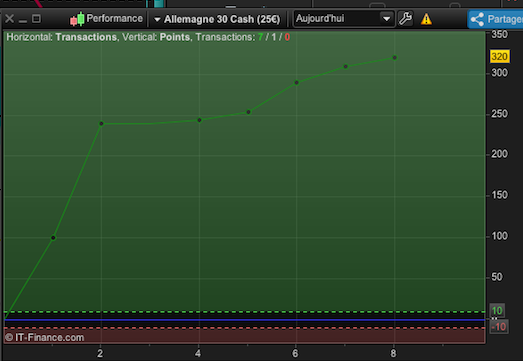Click the yellow 320 value marker
The height and width of the screenshot is (361, 523).
499,56
